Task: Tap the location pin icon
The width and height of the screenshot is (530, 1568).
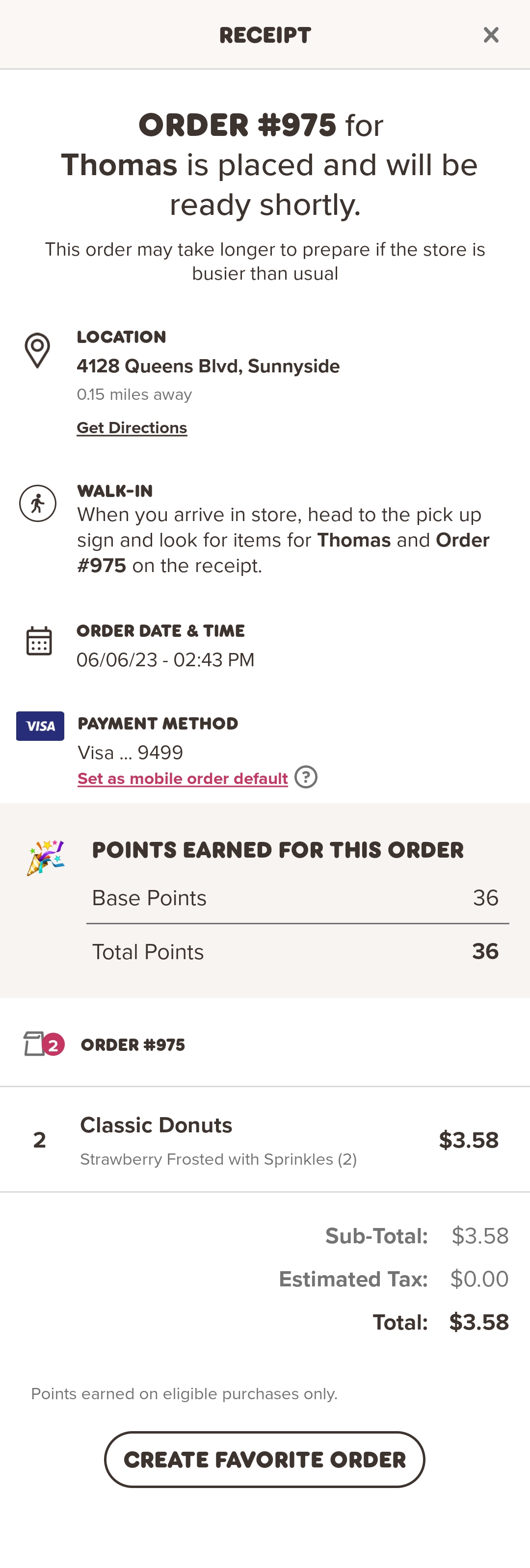Action: coord(37,350)
